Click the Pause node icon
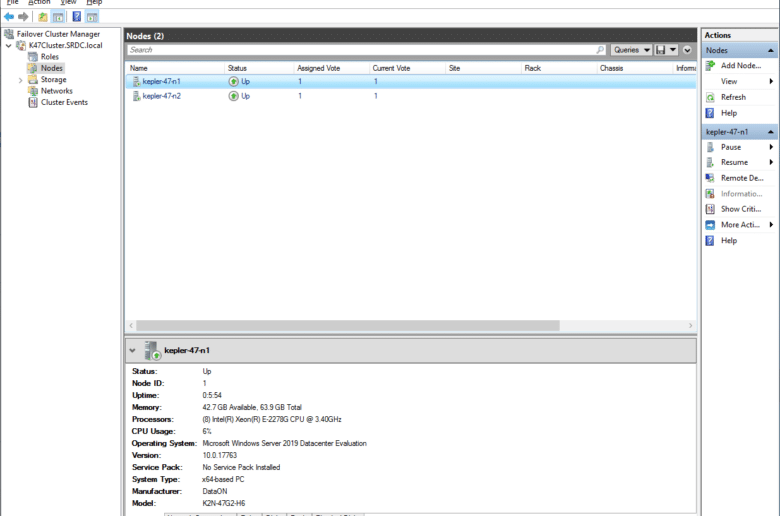 710,147
